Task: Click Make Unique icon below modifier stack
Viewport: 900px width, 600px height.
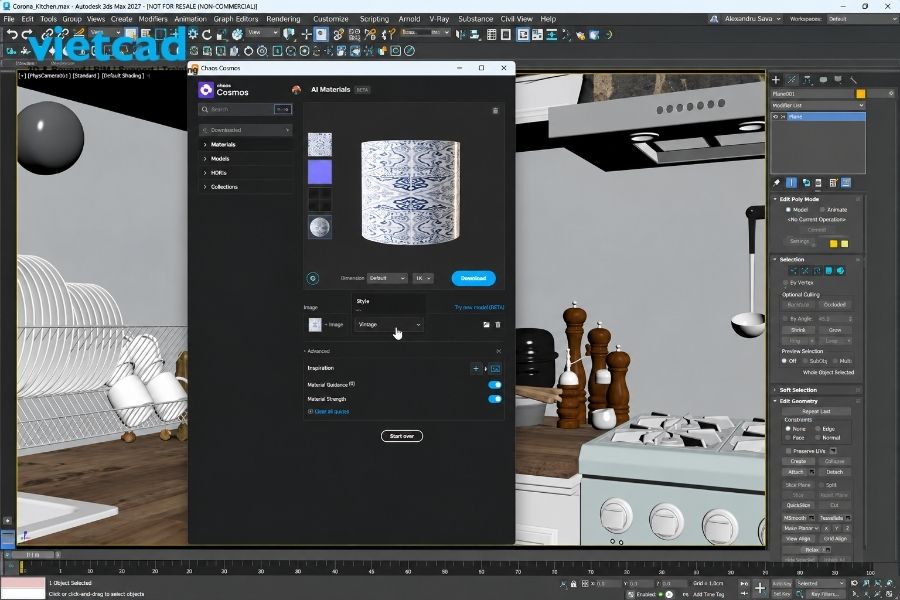Action: [x=806, y=183]
